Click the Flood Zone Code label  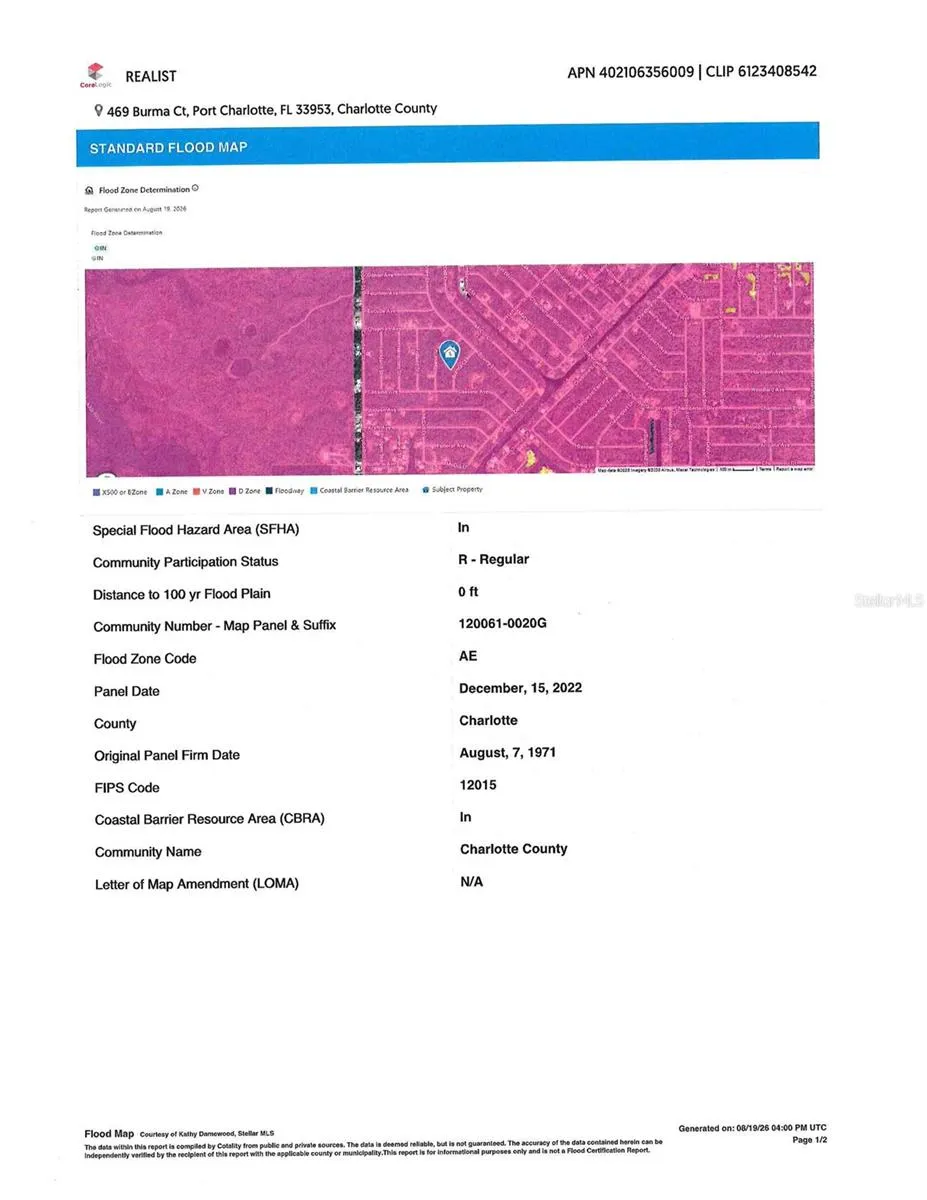(x=145, y=659)
